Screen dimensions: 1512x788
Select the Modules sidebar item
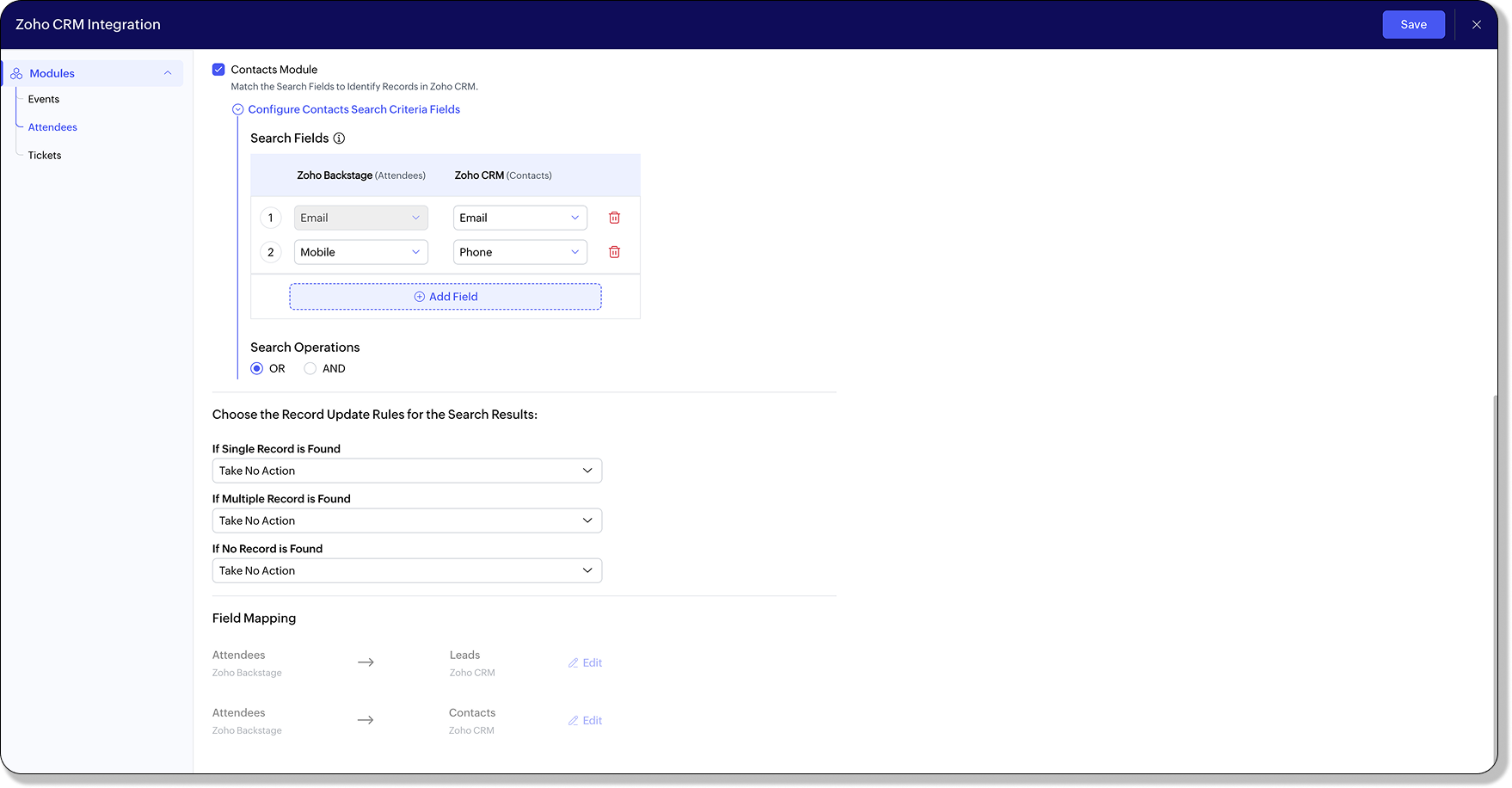92,73
